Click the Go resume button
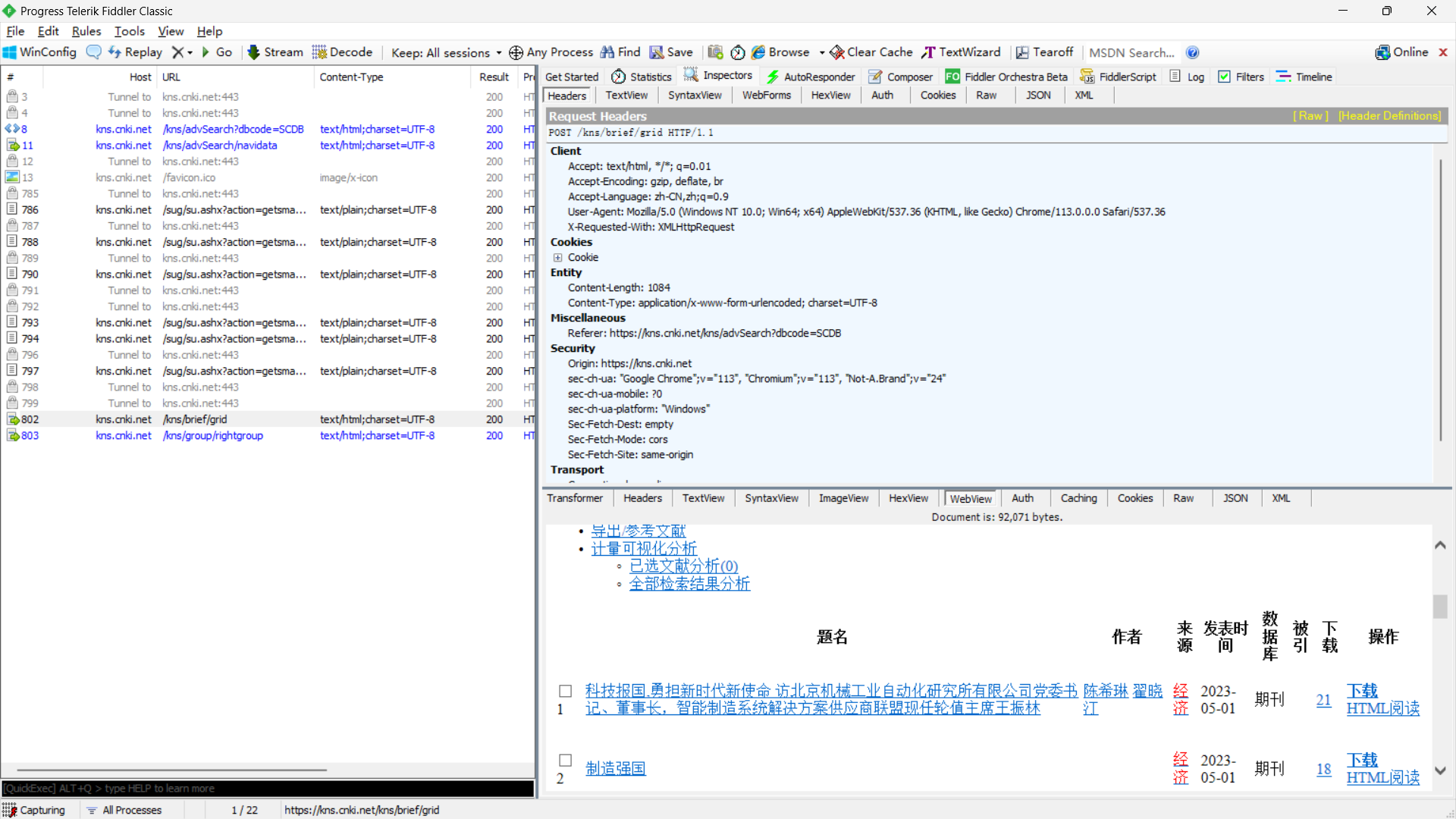This screenshot has width=1456, height=819. 216,52
